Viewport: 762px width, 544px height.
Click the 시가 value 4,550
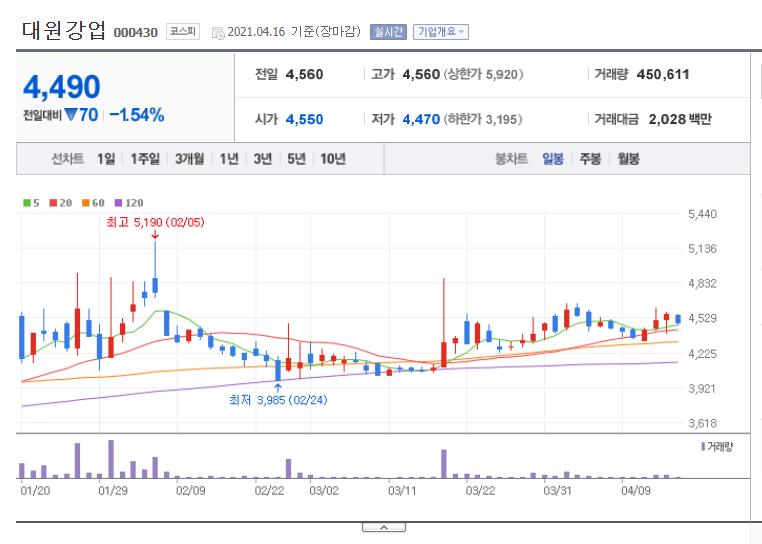click(x=304, y=119)
